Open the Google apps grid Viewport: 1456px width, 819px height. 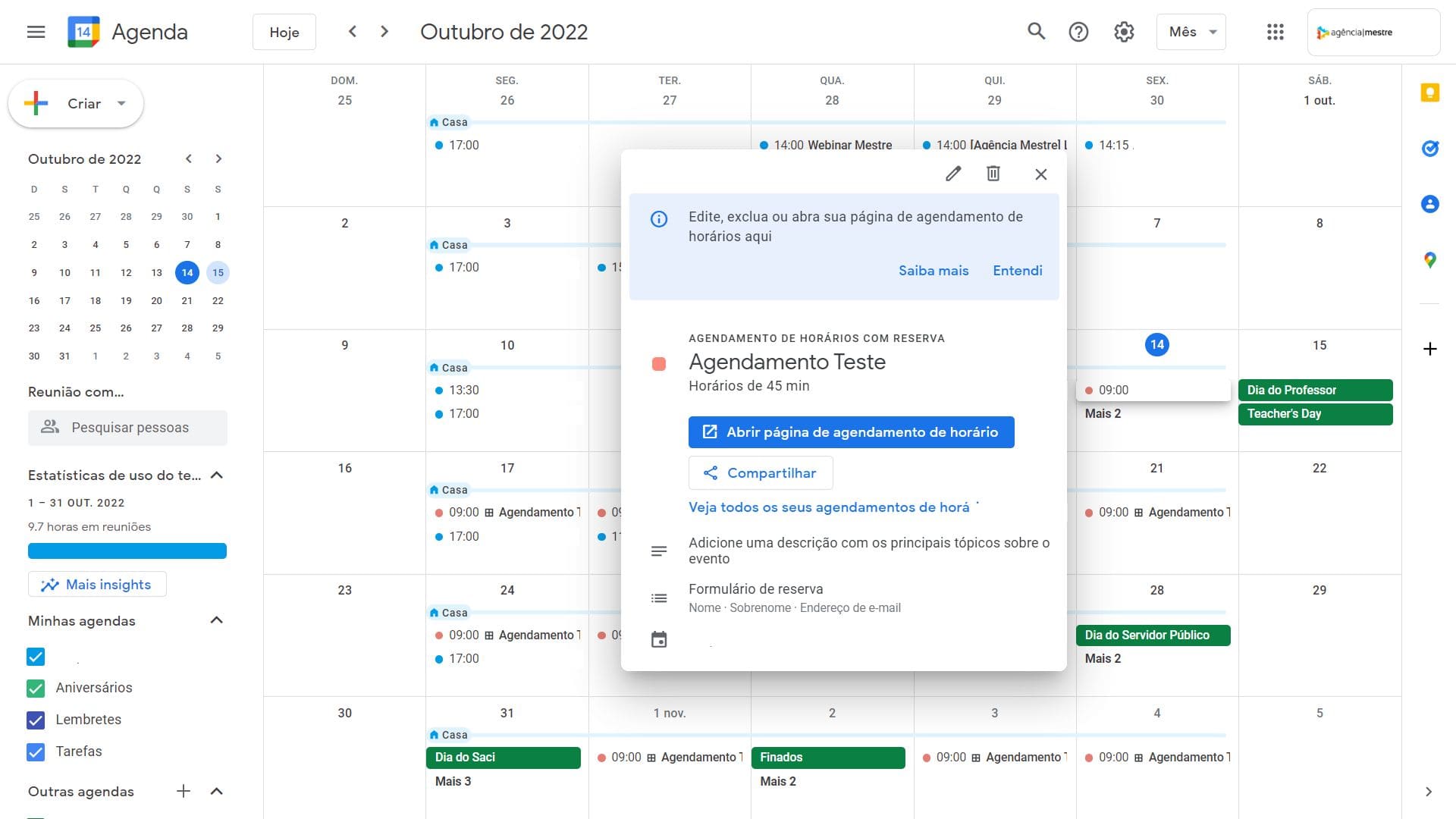pos(1275,32)
